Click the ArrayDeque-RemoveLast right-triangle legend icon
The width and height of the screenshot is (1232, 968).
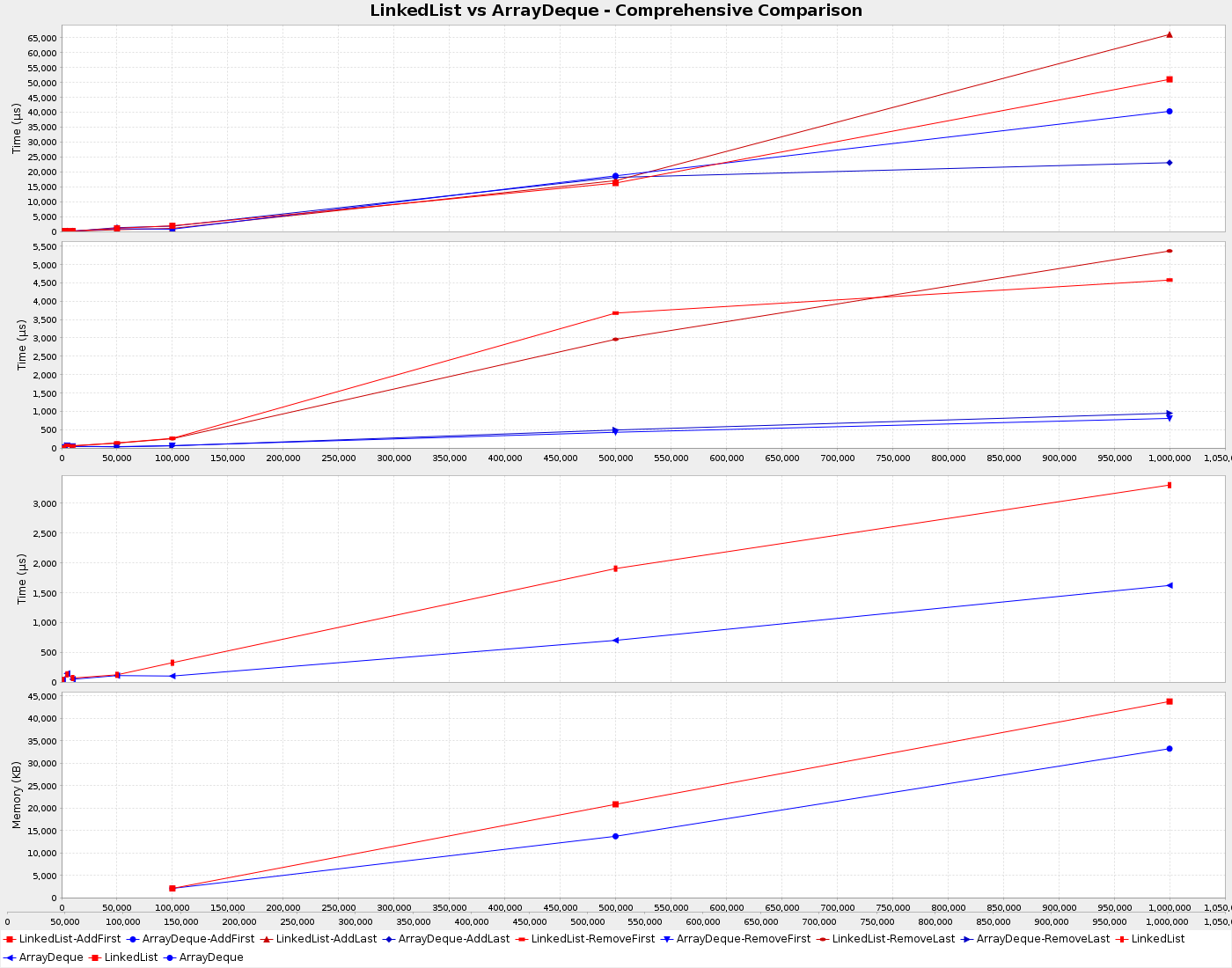[x=967, y=939]
